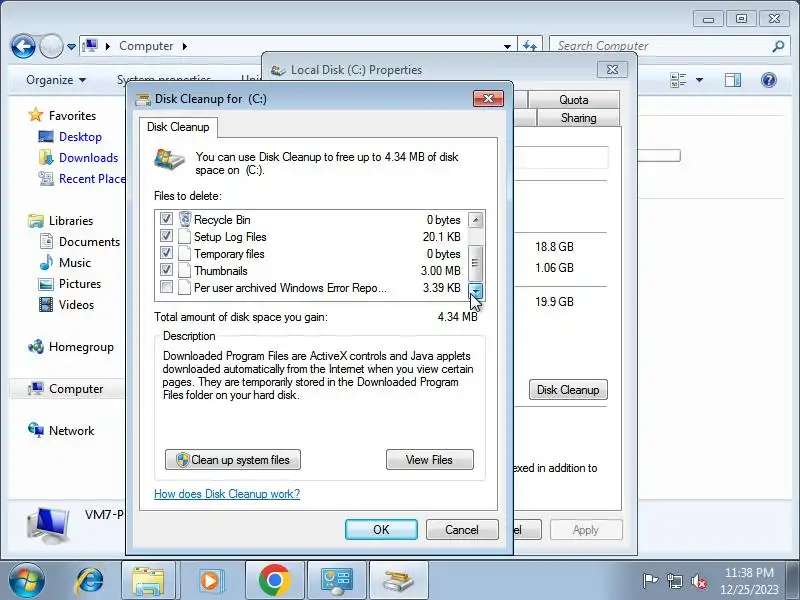The width and height of the screenshot is (800, 600).
Task: Close the Disk Cleanup for (C:) dialog
Action: coord(488,98)
